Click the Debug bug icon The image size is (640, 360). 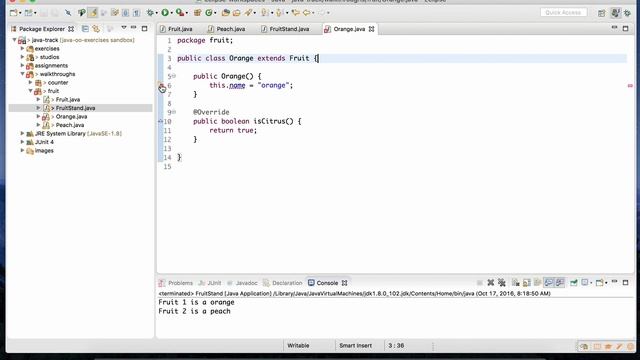pyautogui.click(x=150, y=13)
